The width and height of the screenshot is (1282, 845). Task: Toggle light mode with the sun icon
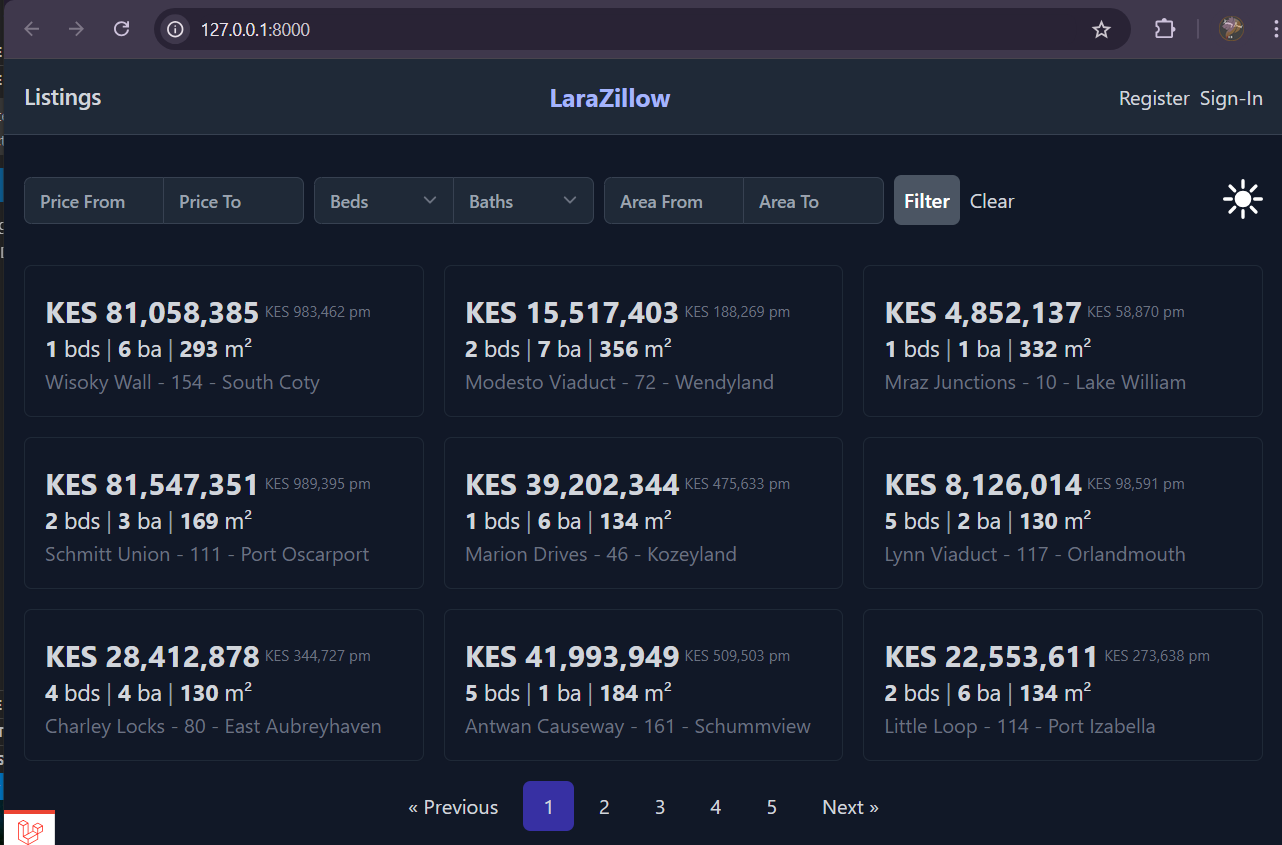[1242, 200]
